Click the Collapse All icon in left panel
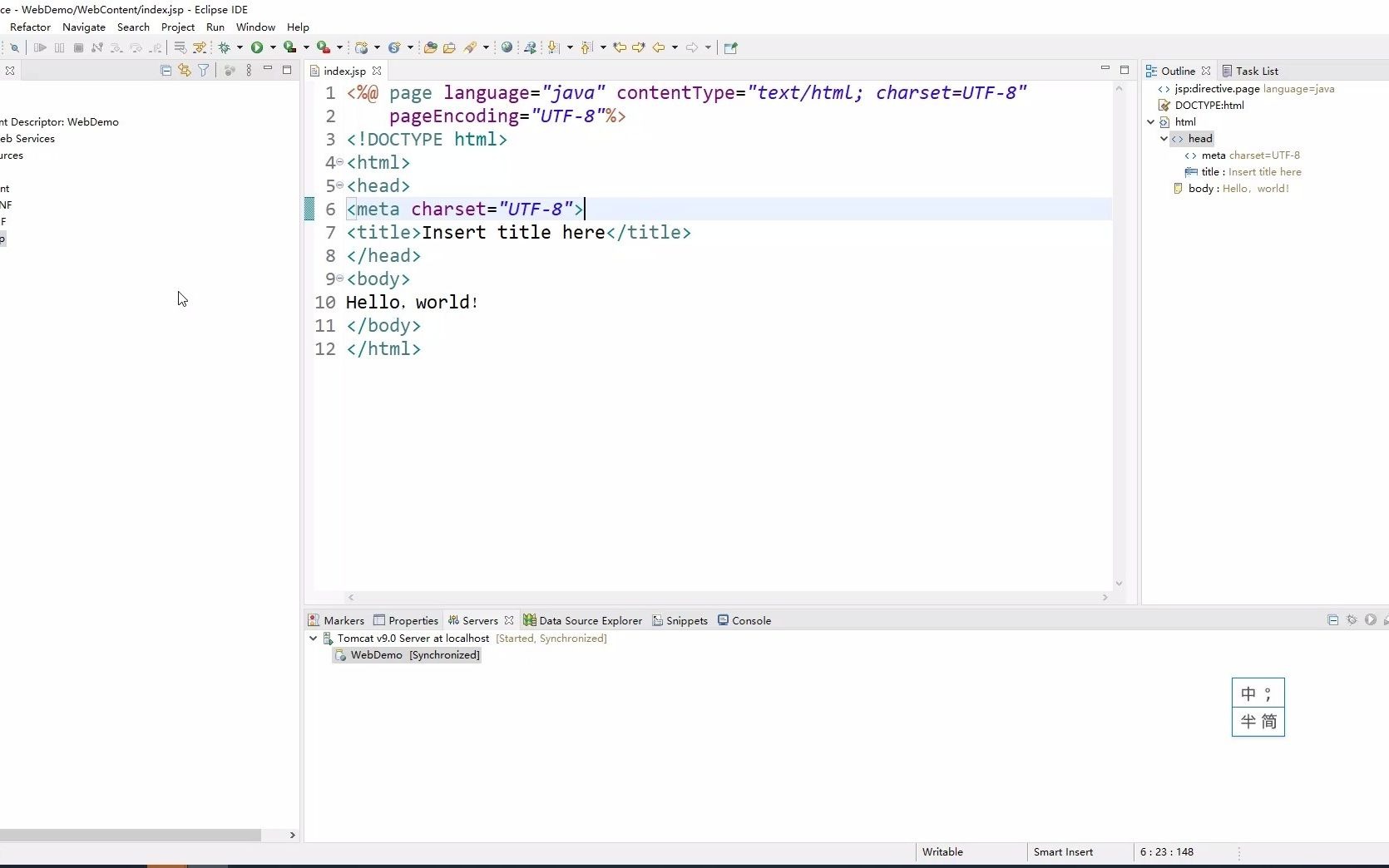 click(166, 71)
